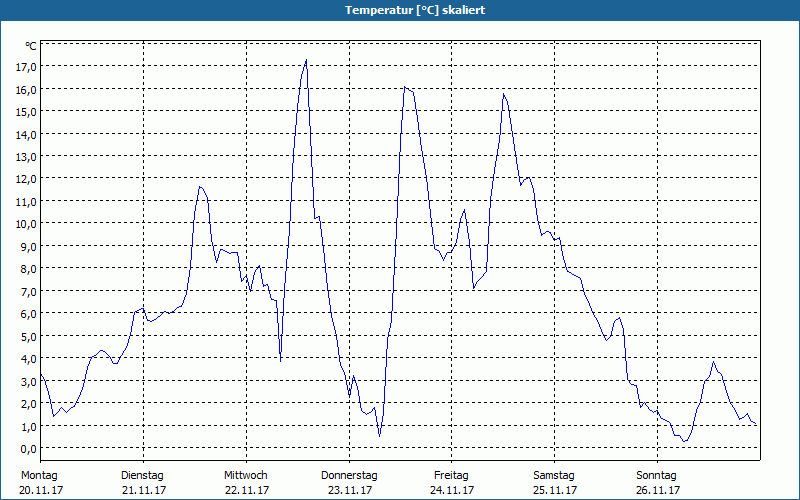This screenshot has width=800, height=500.
Task: Click the date '25.11.17'
Action: [x=555, y=490]
